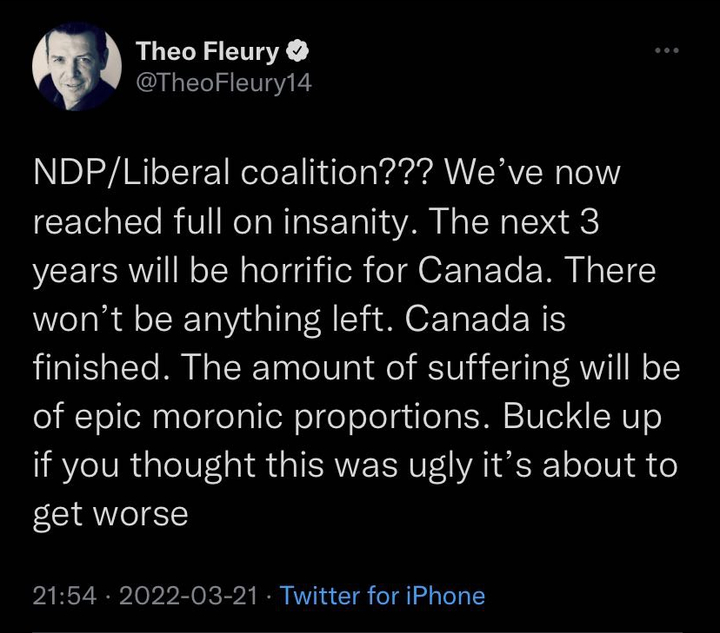720x633 pixels.
Task: Open the three-dot more options menu
Action: click(x=664, y=50)
